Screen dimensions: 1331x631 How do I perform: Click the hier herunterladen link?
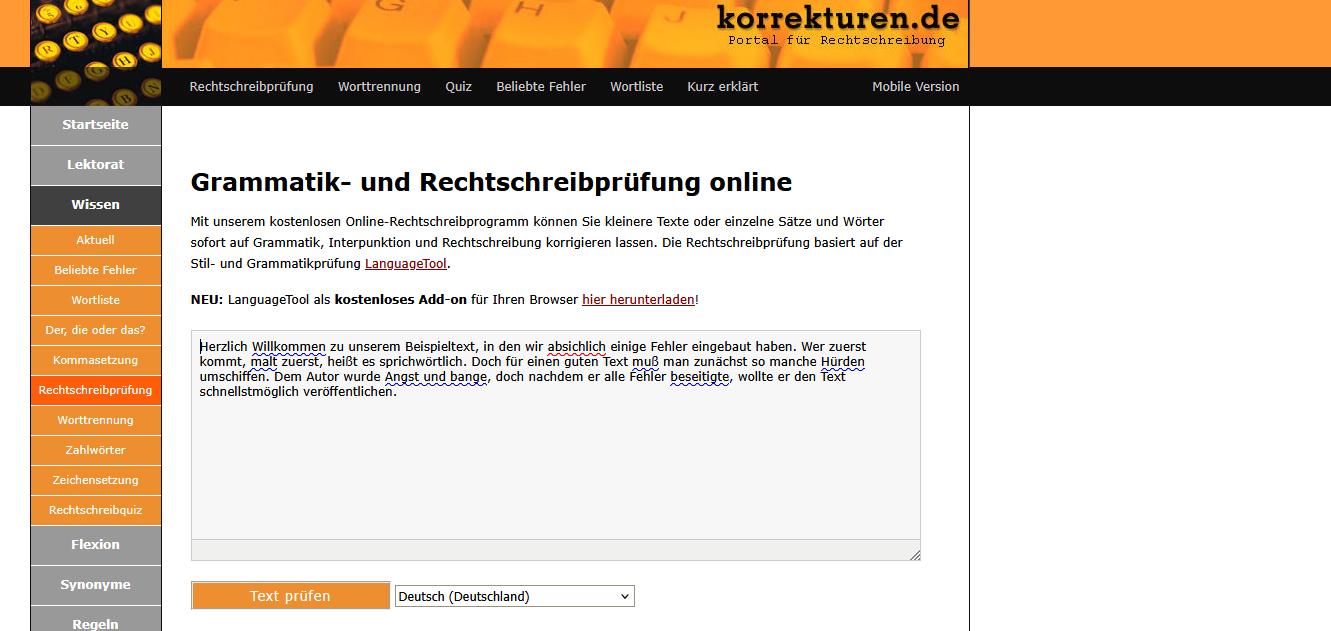point(637,299)
